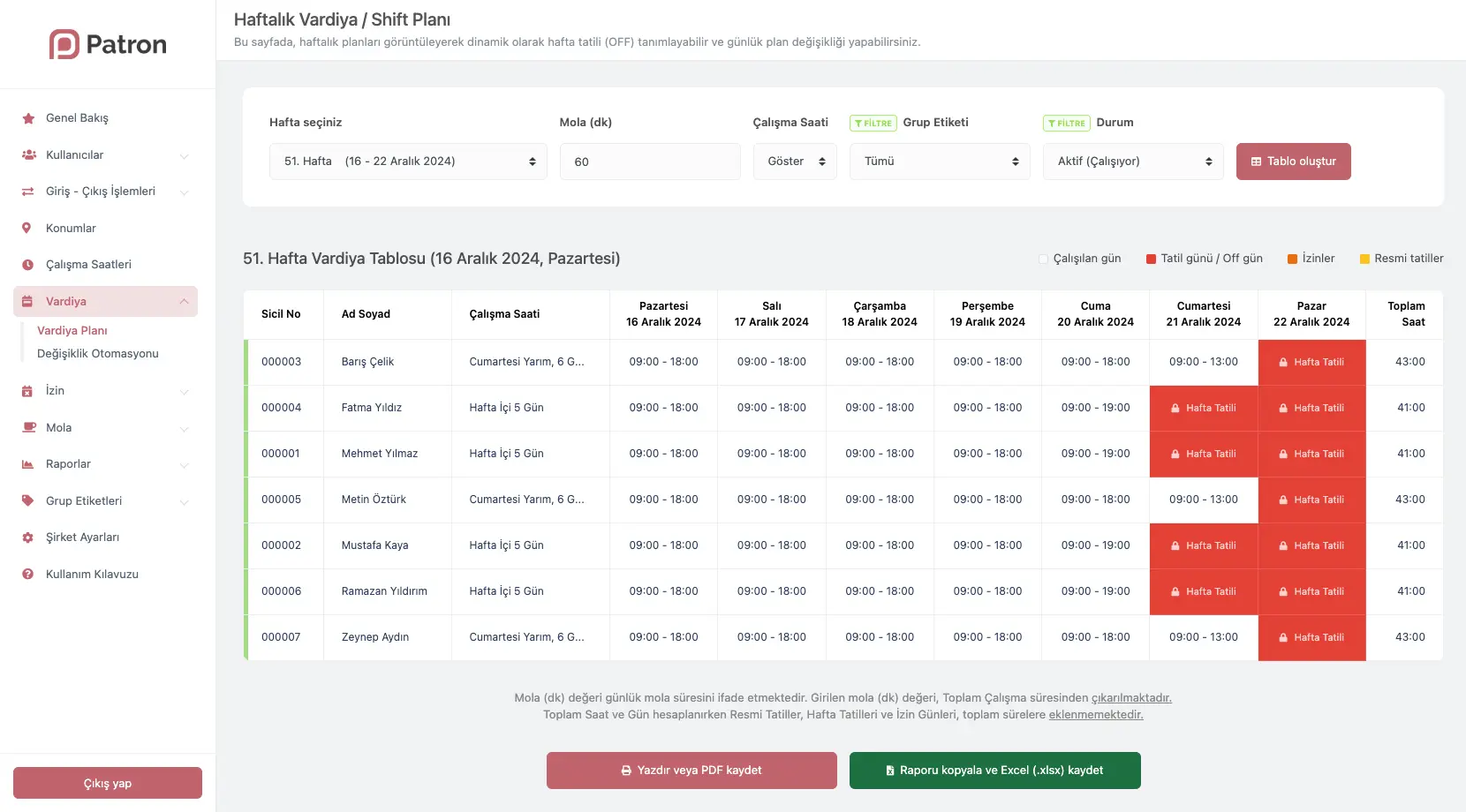
Task: Toggle Hafta Tatili for Fatma Yıldız on Cumartesi
Action: coord(1203,408)
